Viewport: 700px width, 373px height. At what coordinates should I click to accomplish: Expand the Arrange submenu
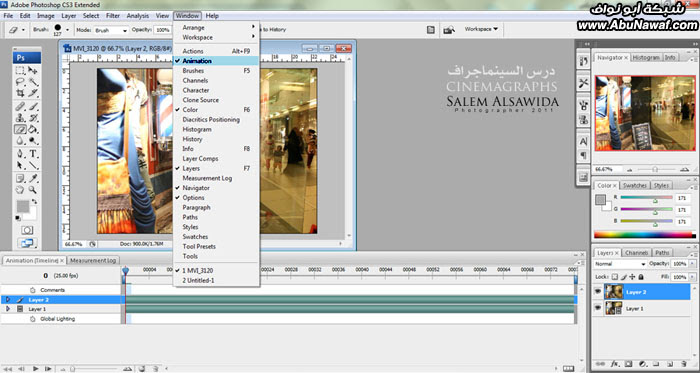pyautogui.click(x=216, y=28)
